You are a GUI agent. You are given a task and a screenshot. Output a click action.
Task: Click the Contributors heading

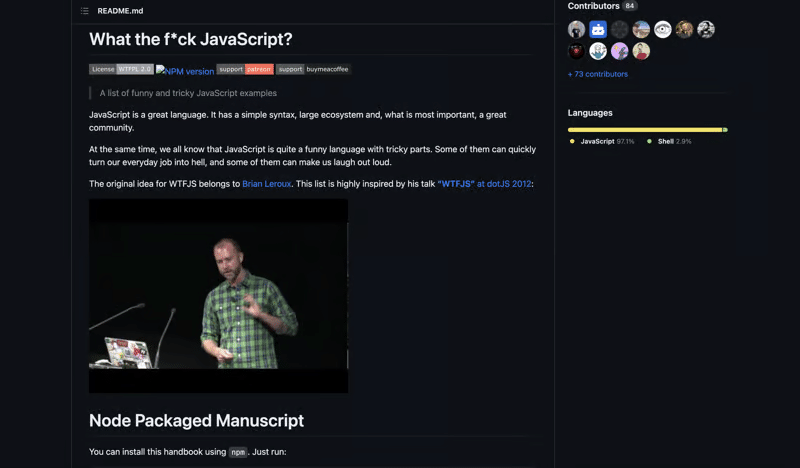pos(593,6)
